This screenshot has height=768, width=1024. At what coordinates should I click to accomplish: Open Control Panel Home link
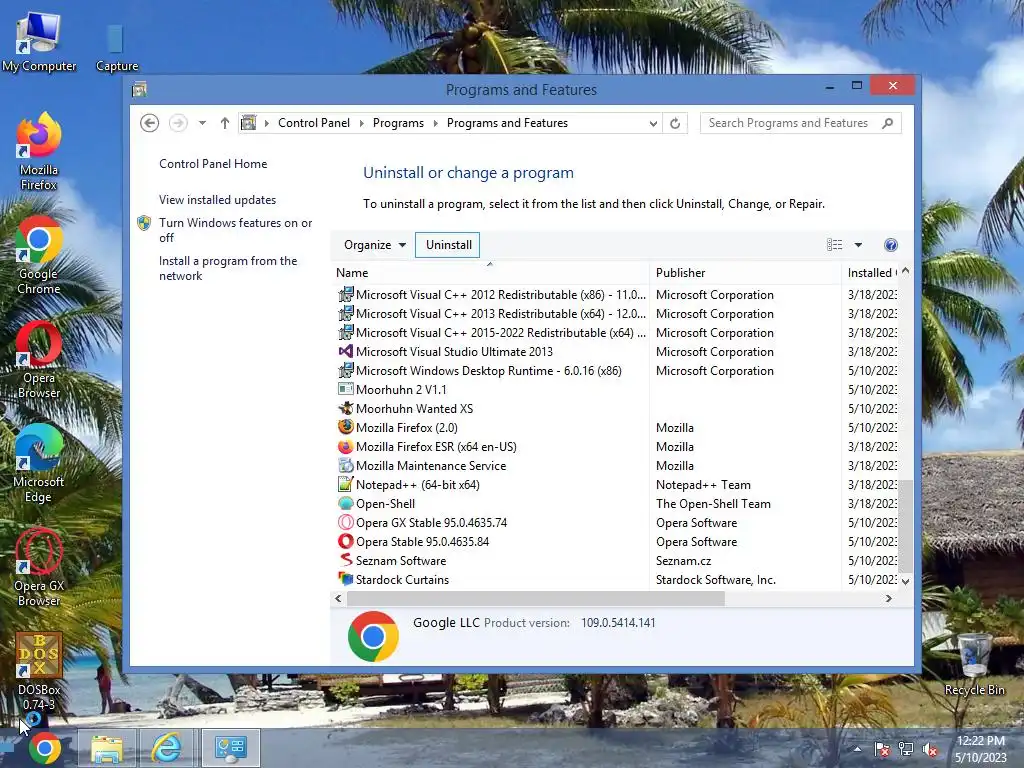click(213, 164)
